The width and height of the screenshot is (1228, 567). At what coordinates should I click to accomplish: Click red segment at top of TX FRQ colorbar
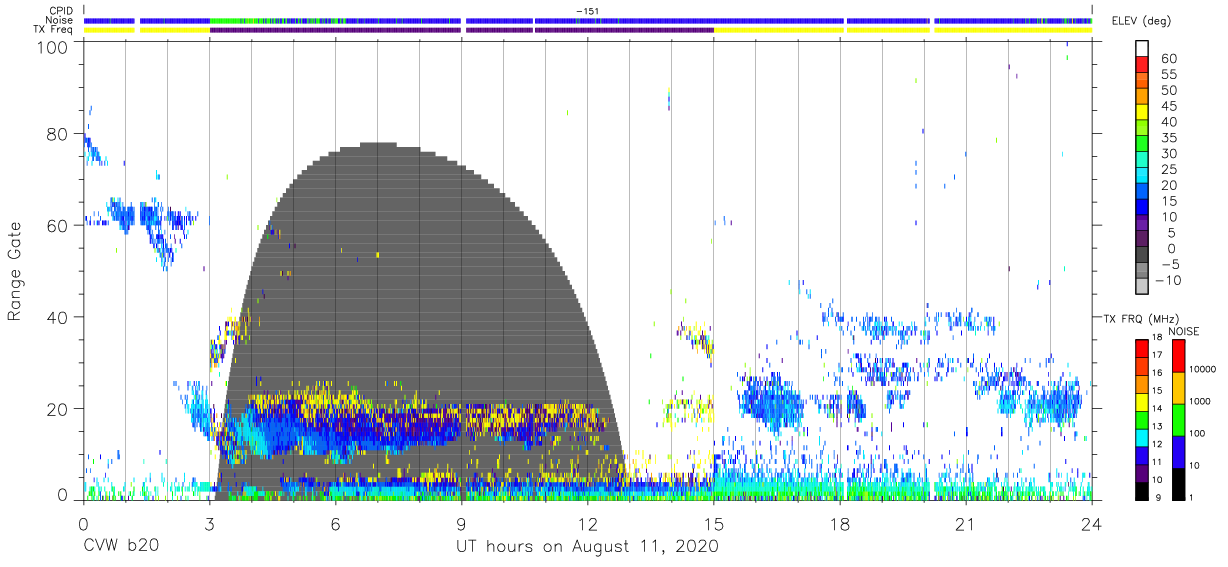pos(1141,348)
